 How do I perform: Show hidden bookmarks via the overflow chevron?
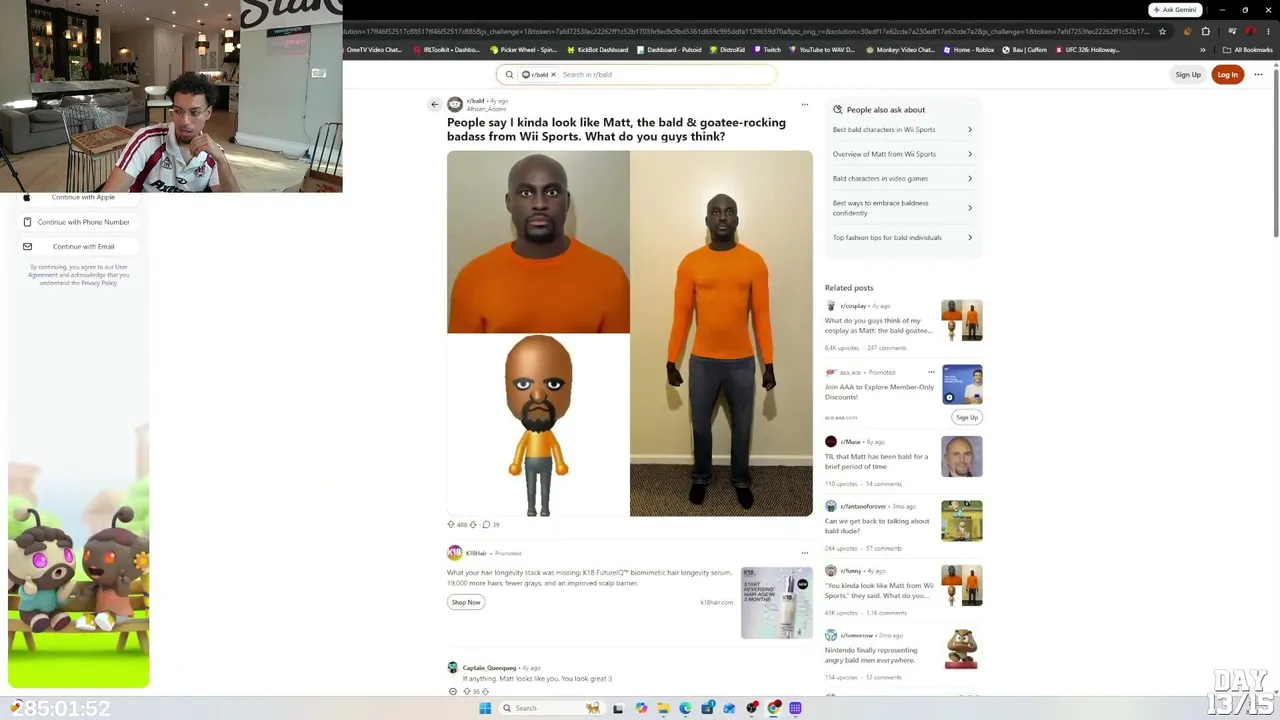point(1203,49)
